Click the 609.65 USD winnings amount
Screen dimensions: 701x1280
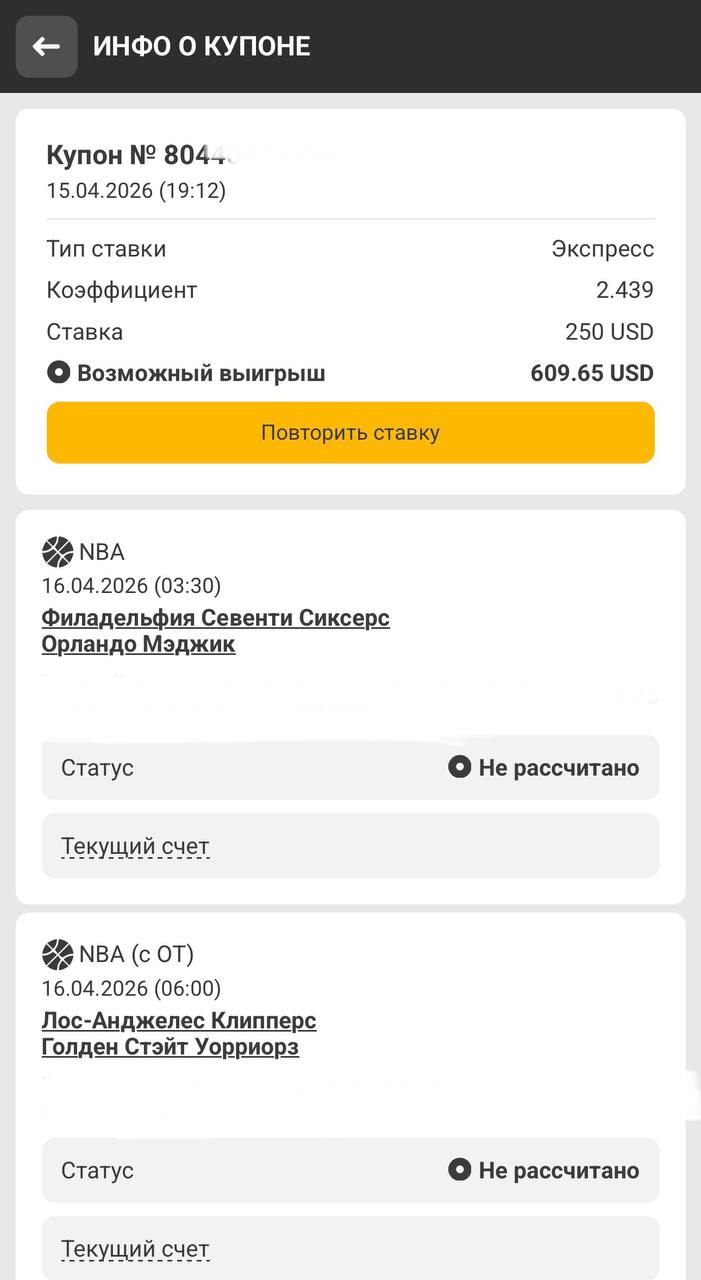[x=591, y=374]
